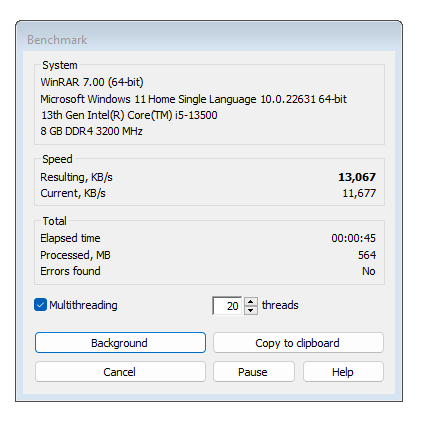Click the elapsed time value 00:00:45

pos(353,238)
